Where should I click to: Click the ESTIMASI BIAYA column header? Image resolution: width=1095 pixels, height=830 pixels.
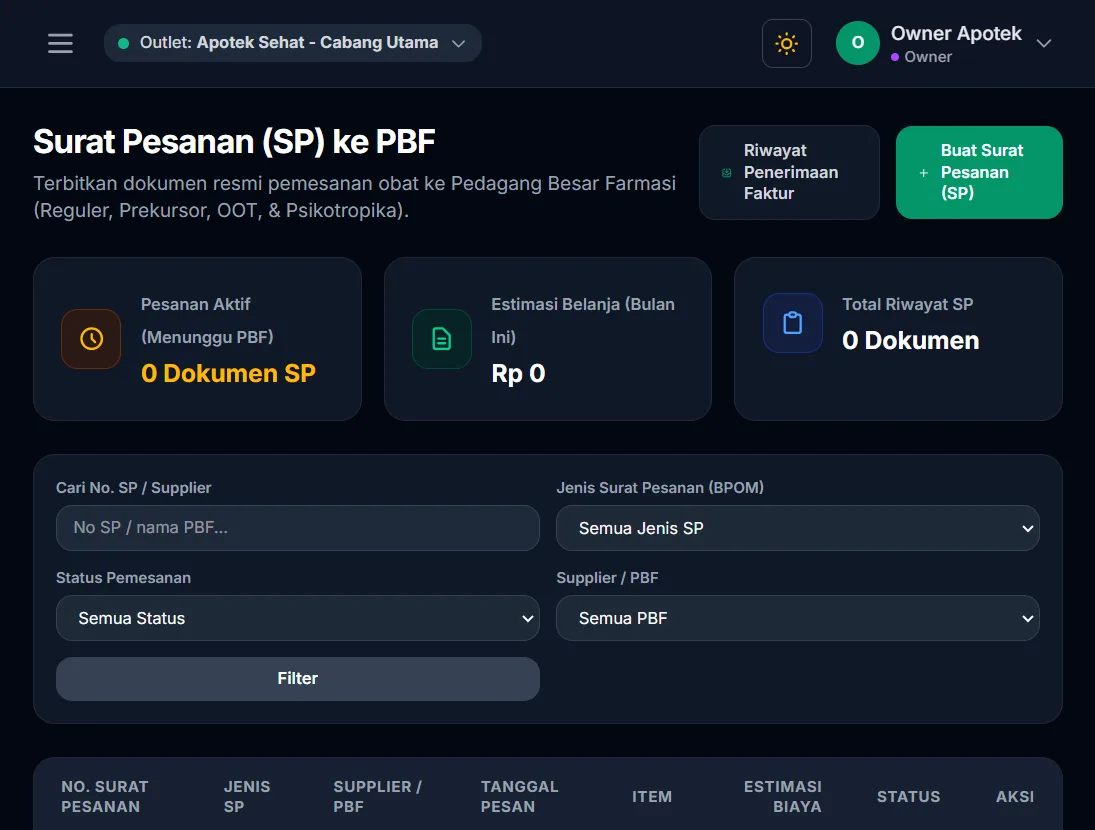coord(782,796)
